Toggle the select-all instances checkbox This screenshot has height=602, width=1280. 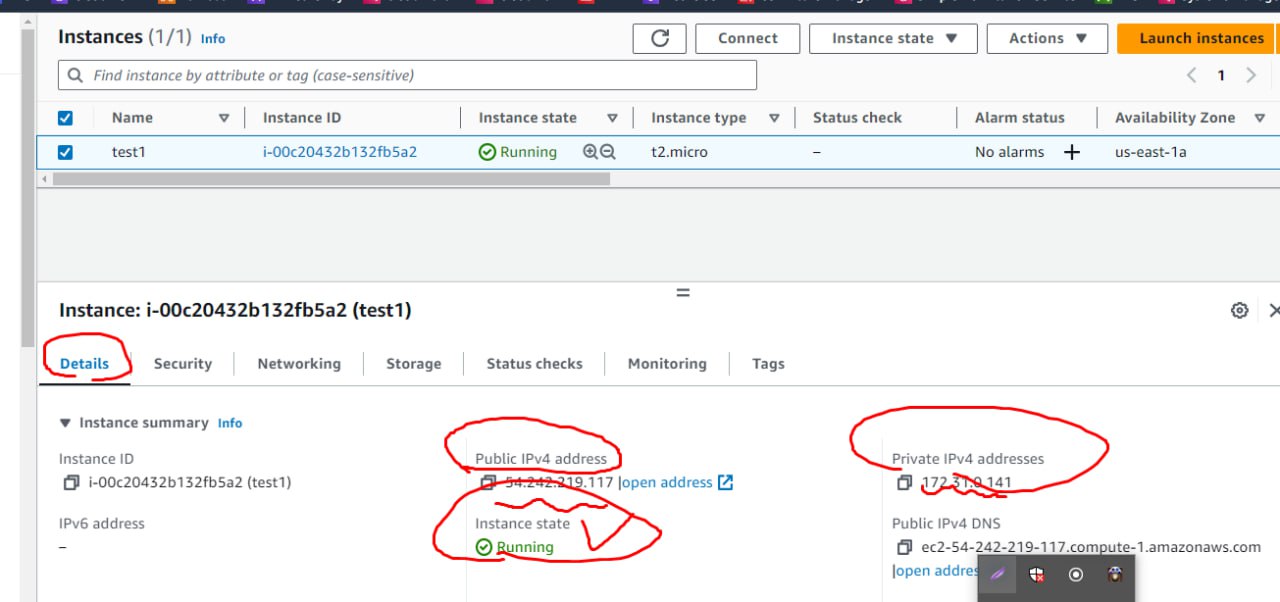pyautogui.click(x=65, y=118)
